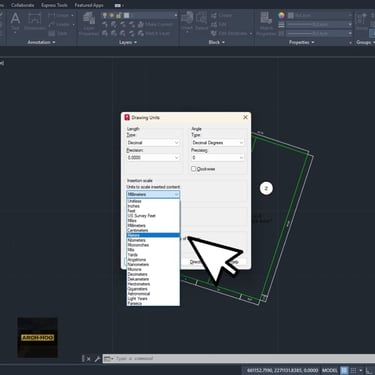The image size is (375, 375).
Task: Expand the Layers panel
Action: tap(128, 42)
